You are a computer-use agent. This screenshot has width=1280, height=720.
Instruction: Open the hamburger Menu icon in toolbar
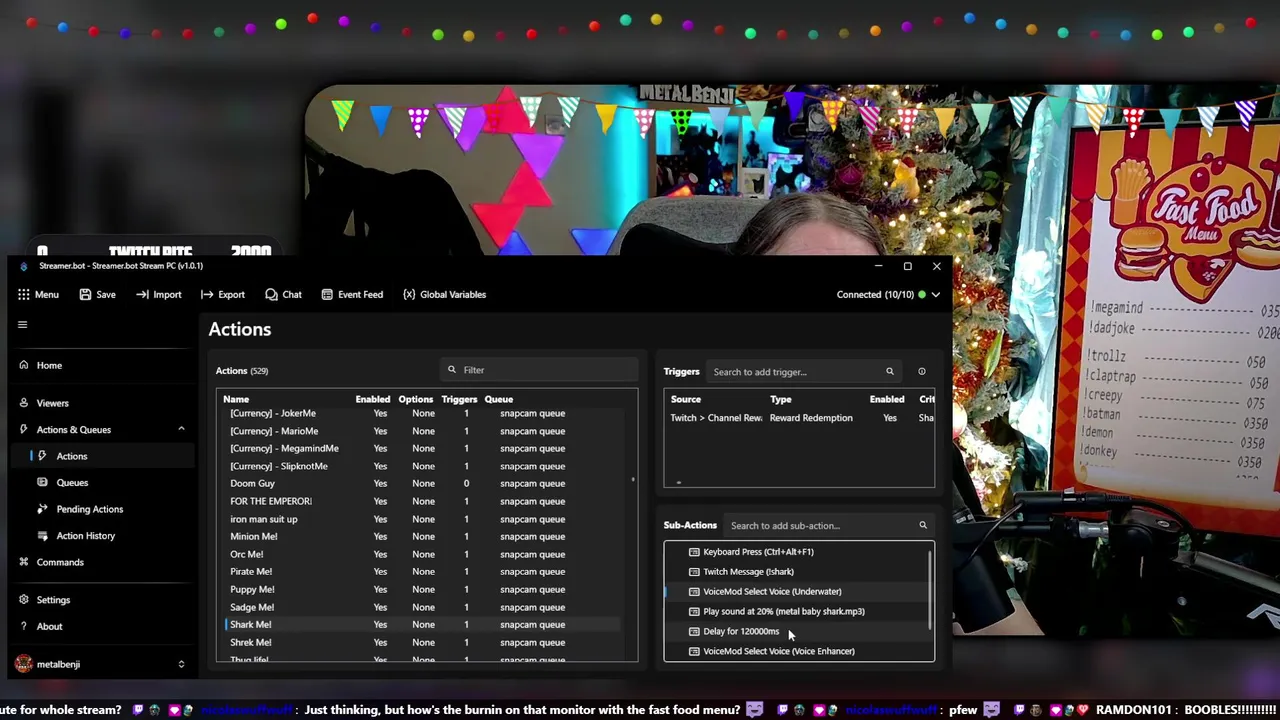point(23,294)
